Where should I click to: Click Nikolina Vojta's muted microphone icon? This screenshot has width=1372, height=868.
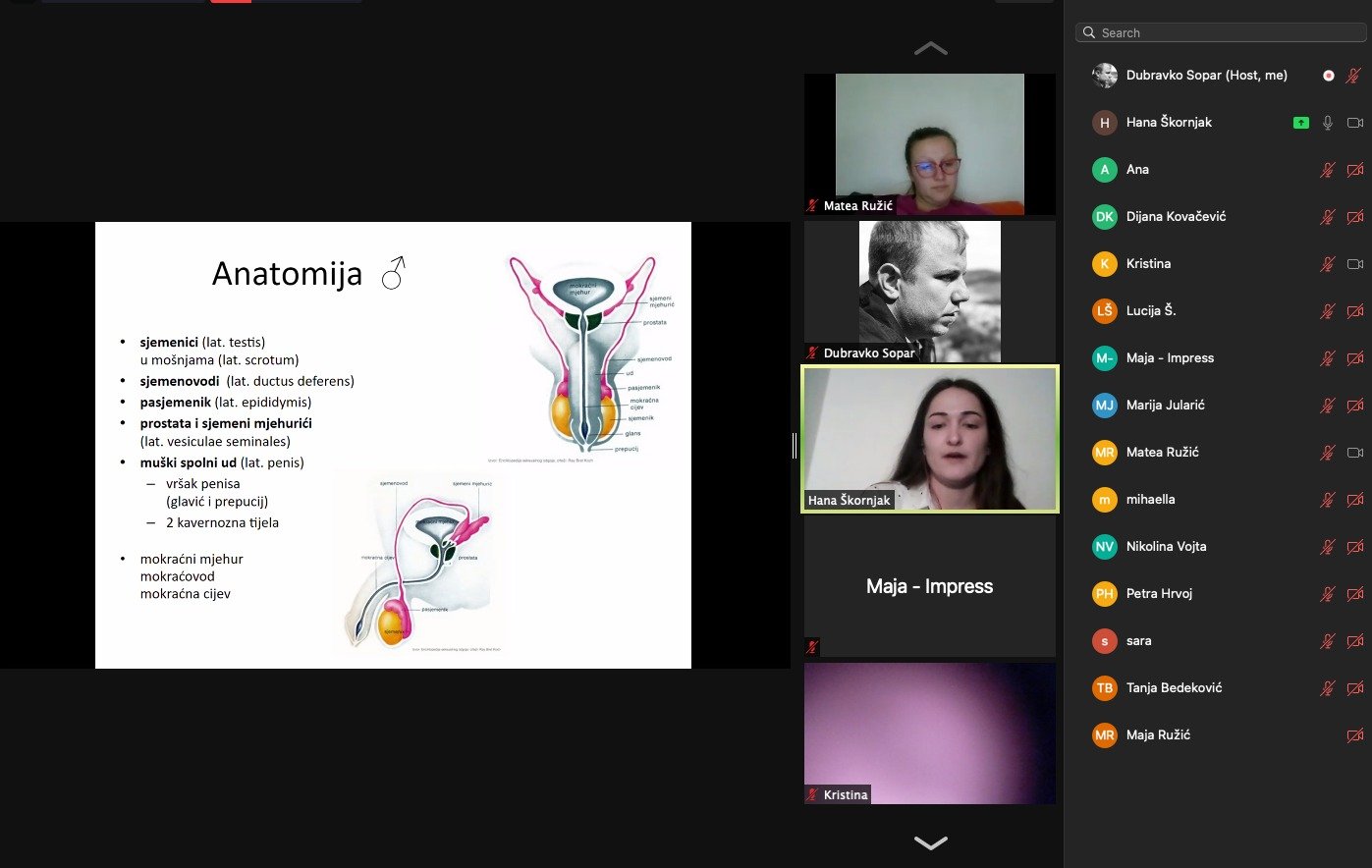1328,547
